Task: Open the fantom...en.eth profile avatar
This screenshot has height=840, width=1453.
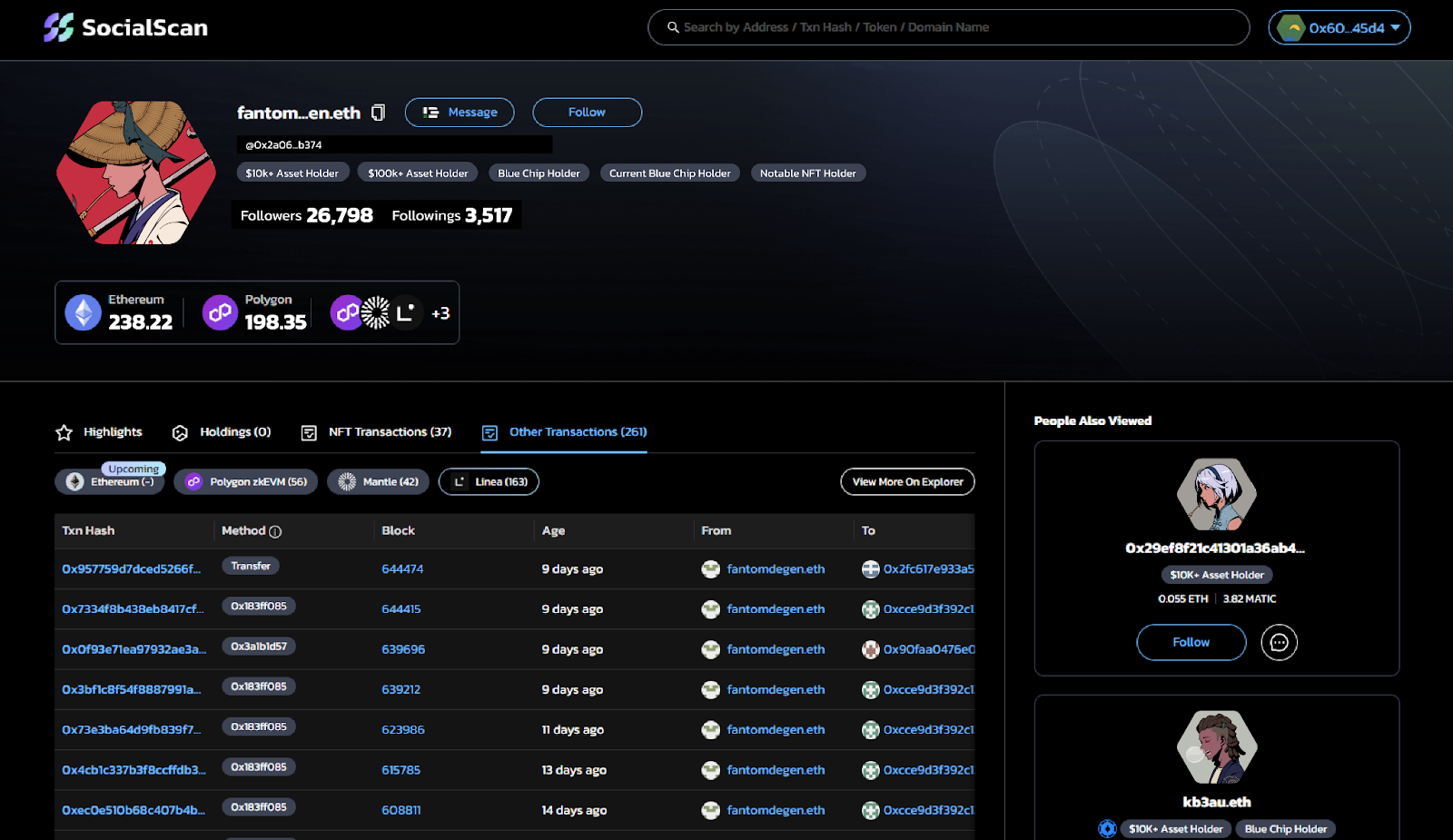Action: (x=136, y=173)
